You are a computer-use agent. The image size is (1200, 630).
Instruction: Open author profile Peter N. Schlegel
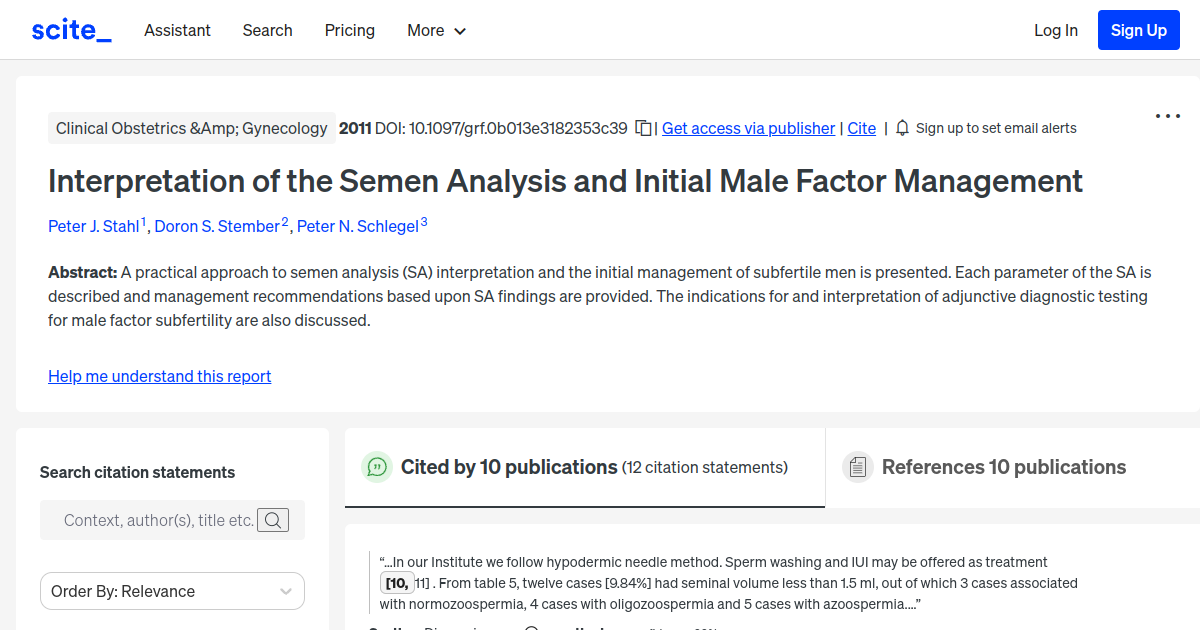point(356,226)
